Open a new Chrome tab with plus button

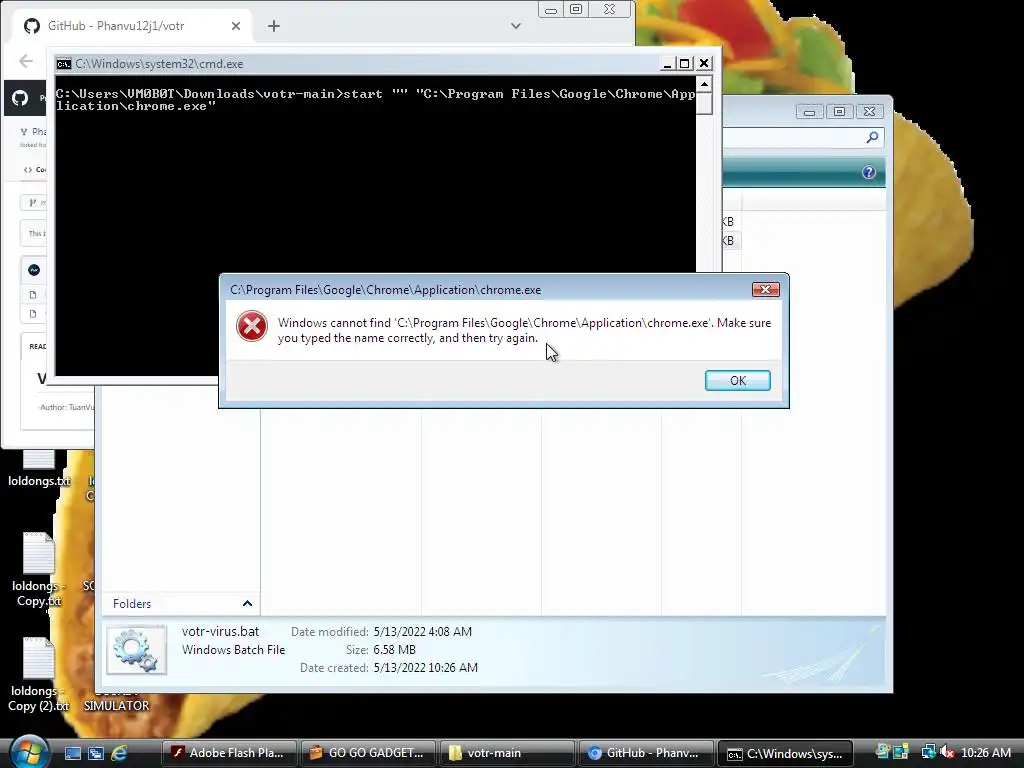pos(274,25)
